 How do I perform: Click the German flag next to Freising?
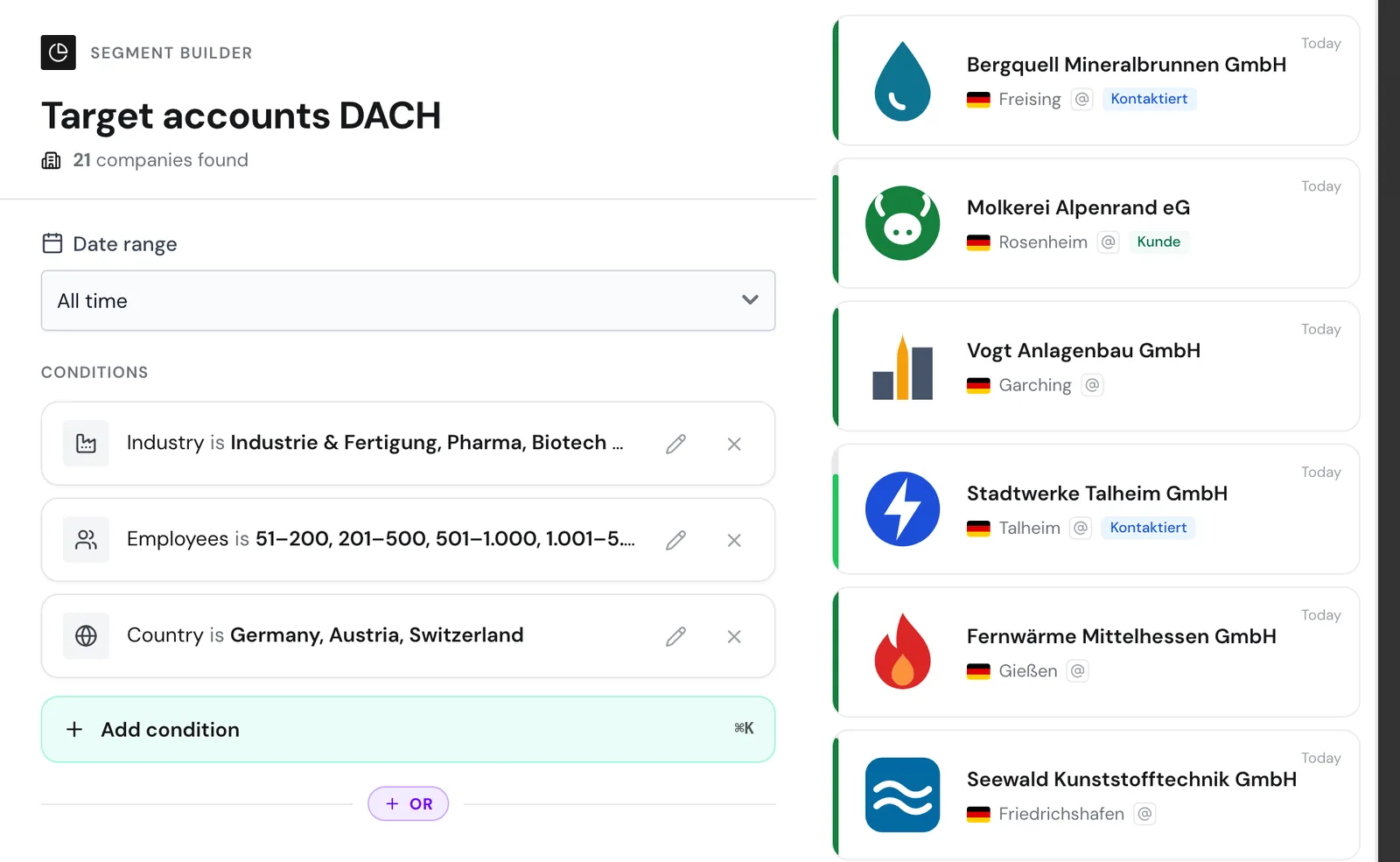click(978, 100)
